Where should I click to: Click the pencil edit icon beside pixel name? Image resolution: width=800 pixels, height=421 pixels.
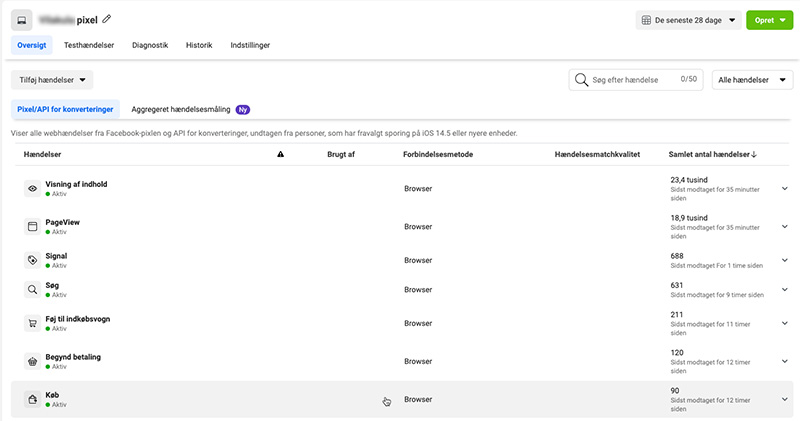(107, 19)
